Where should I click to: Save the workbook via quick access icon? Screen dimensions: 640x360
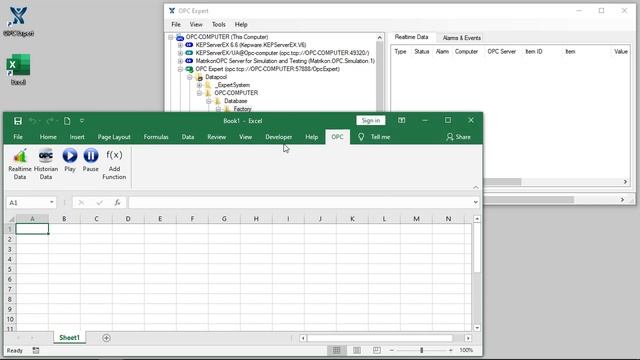pos(18,121)
